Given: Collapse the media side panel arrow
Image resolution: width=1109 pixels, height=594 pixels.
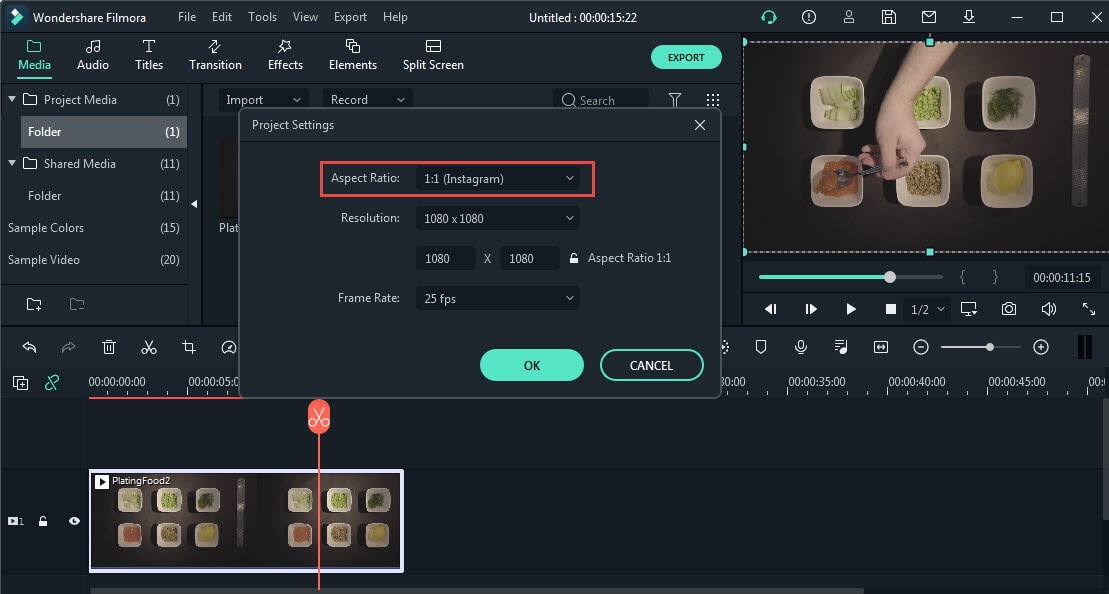Looking at the screenshot, I should pyautogui.click(x=194, y=204).
